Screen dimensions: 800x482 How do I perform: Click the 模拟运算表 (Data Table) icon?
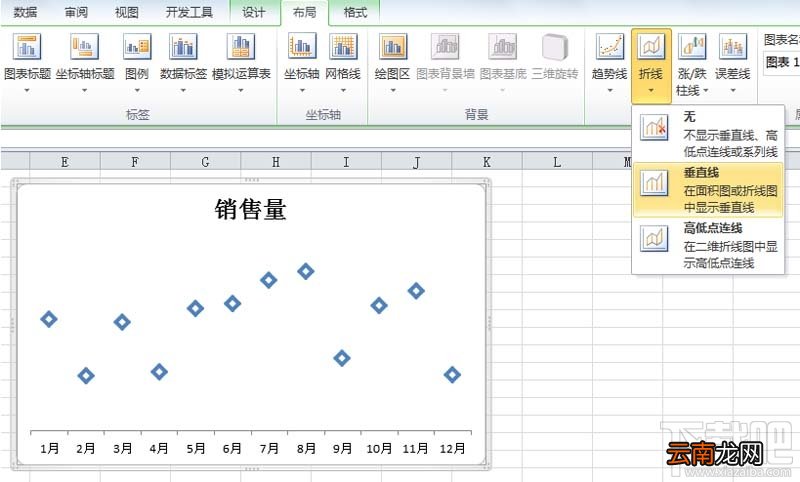click(x=241, y=46)
